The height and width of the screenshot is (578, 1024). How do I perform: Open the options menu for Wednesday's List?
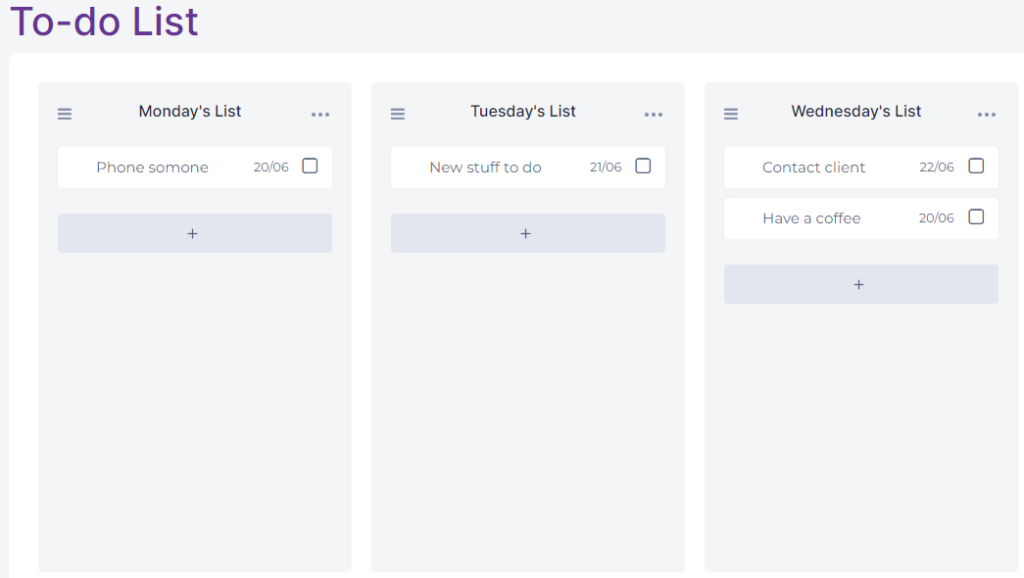[x=987, y=114]
